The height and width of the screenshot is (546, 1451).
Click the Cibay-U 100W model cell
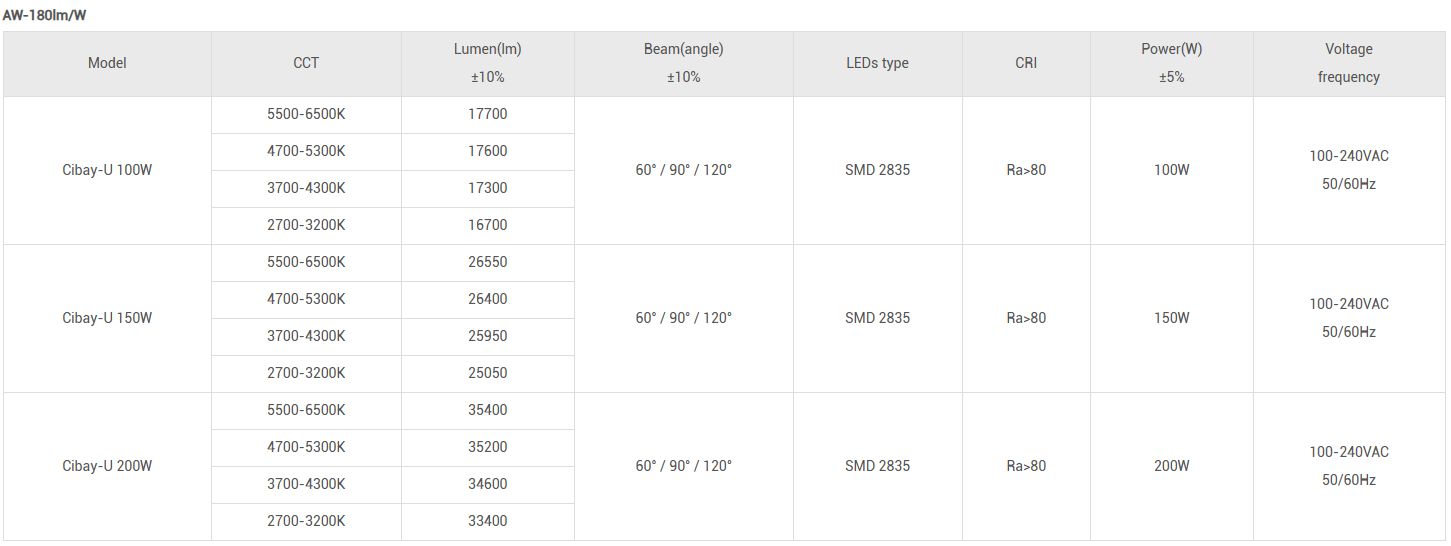tap(107, 170)
